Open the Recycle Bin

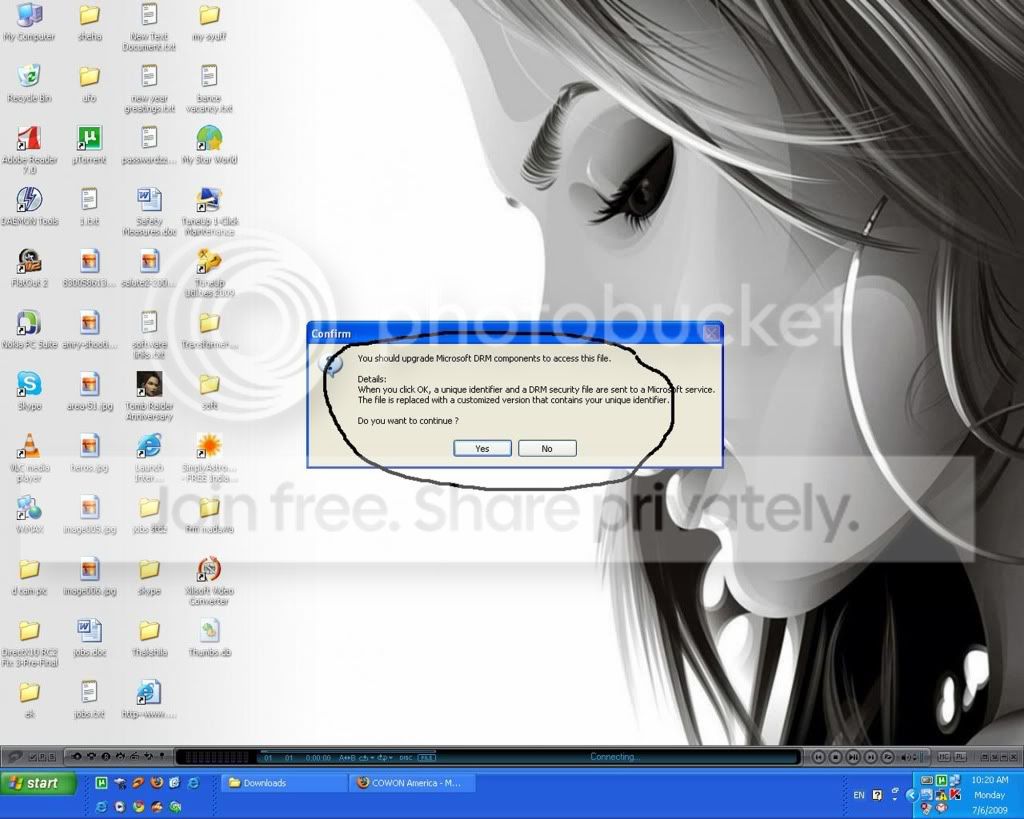(x=29, y=84)
